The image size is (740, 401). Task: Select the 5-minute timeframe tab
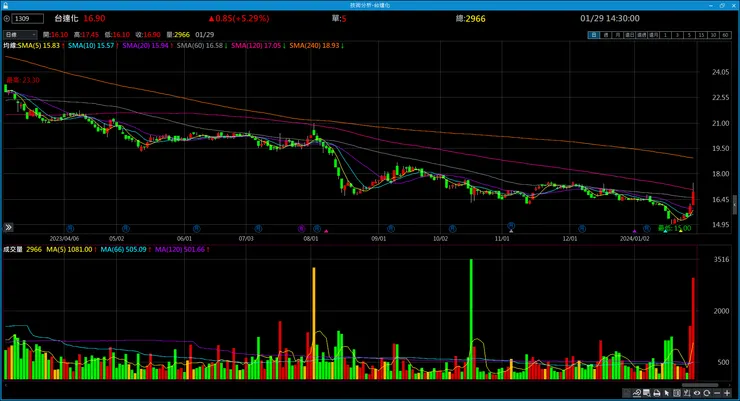(x=689, y=35)
